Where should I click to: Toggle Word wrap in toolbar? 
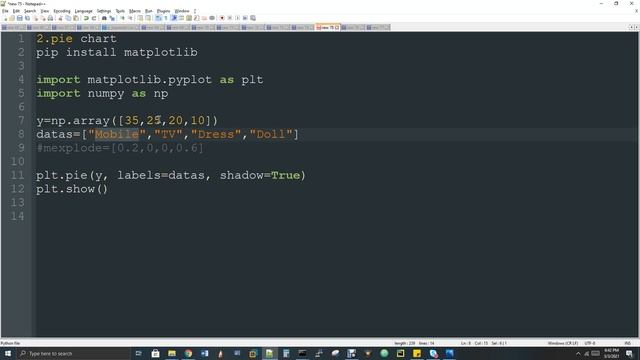click(x=158, y=18)
